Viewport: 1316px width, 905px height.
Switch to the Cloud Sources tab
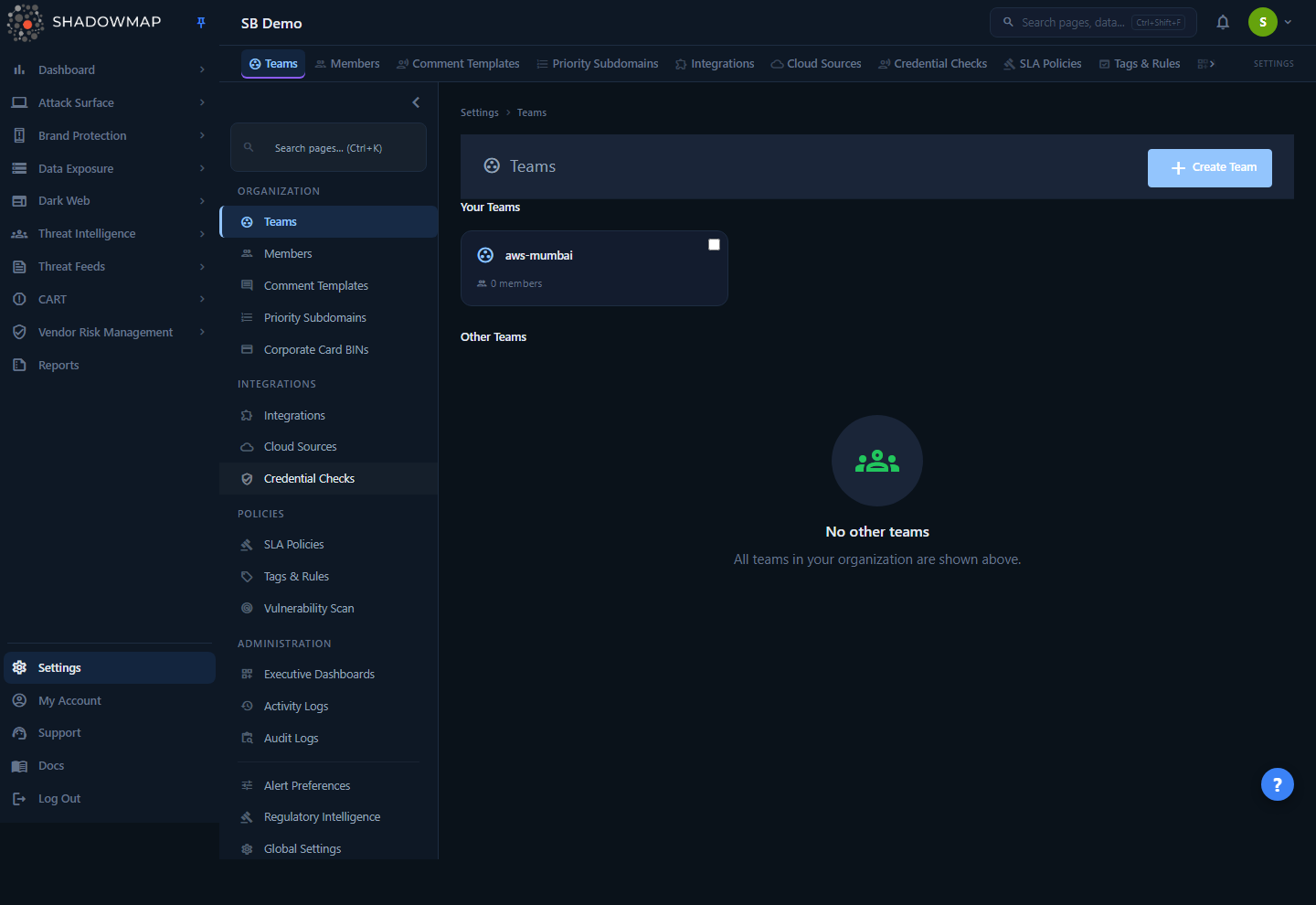click(816, 64)
